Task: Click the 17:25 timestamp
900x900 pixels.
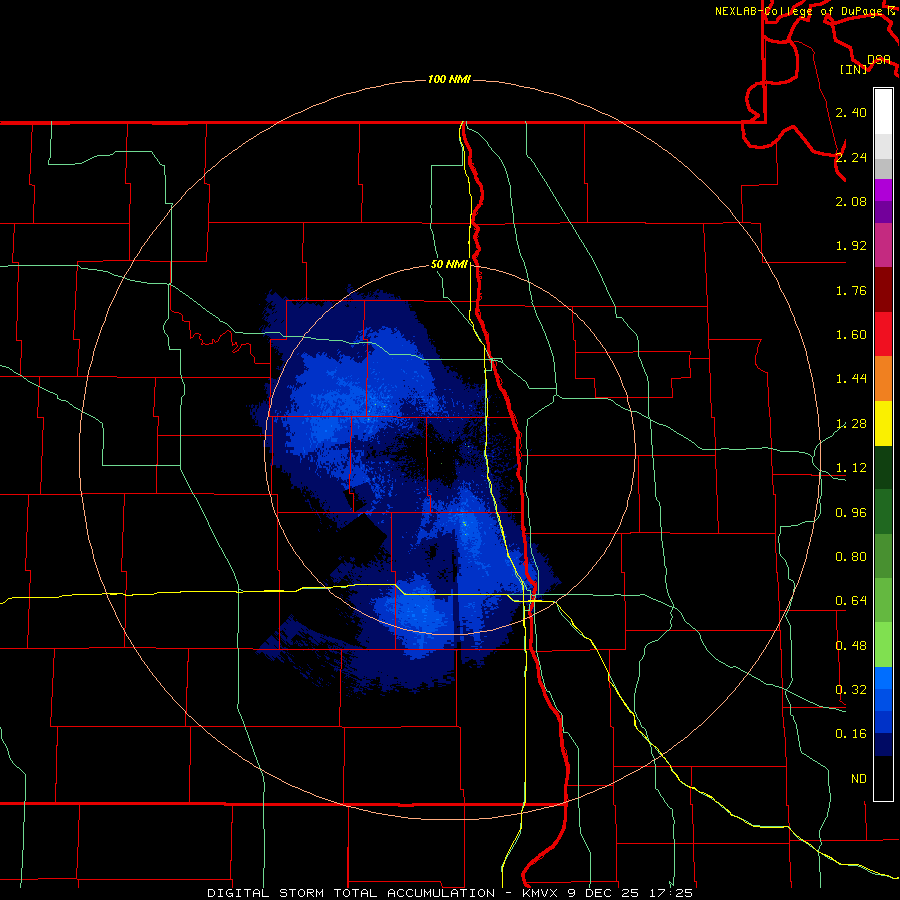Action: 670,893
